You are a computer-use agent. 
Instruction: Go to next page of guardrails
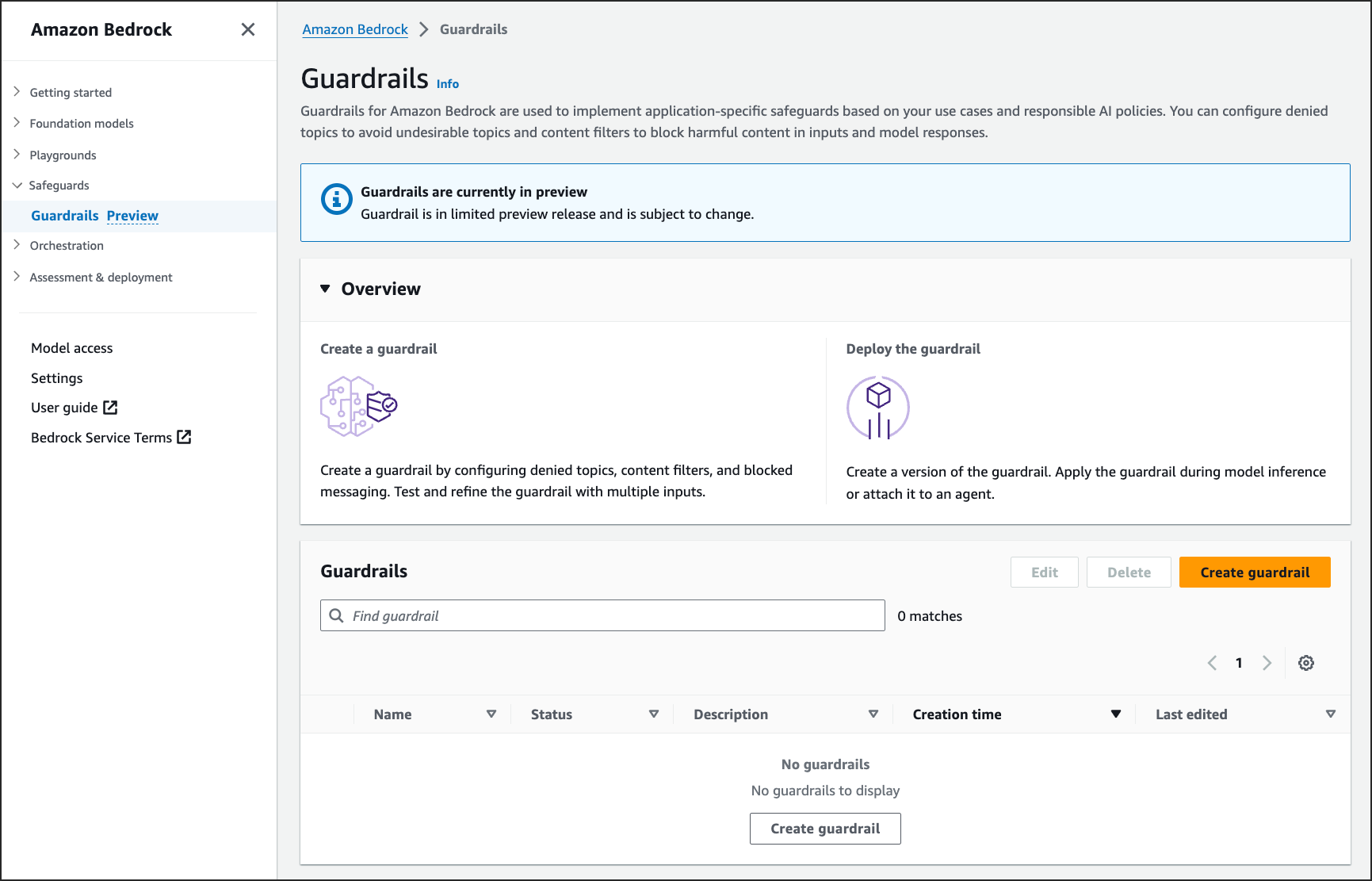(1267, 663)
